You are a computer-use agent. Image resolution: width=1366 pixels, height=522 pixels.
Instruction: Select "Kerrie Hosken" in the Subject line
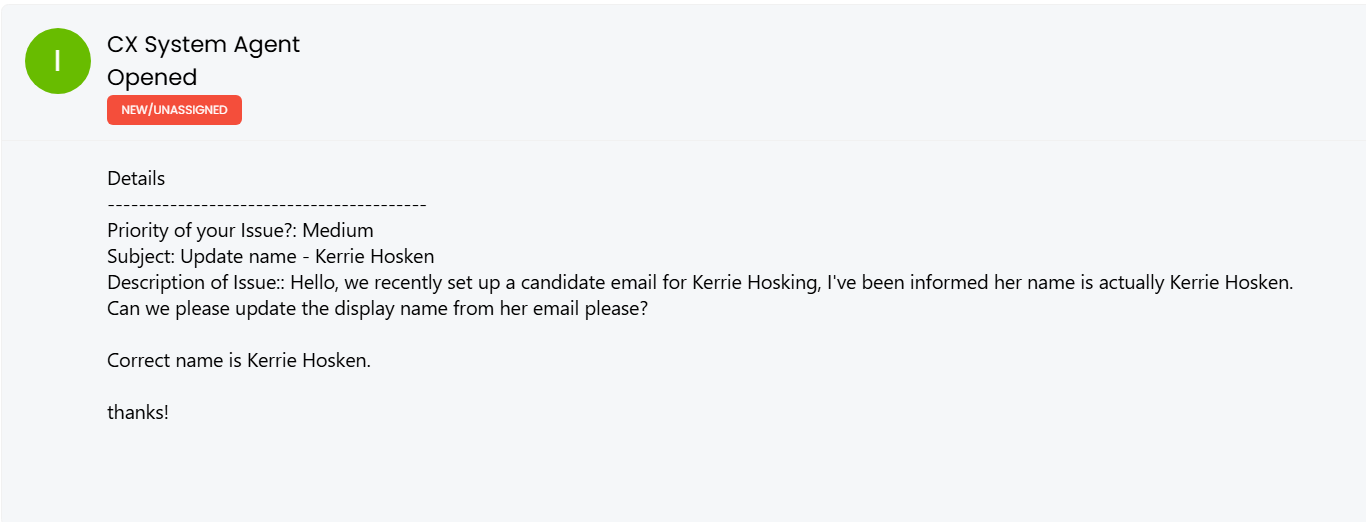coord(375,257)
